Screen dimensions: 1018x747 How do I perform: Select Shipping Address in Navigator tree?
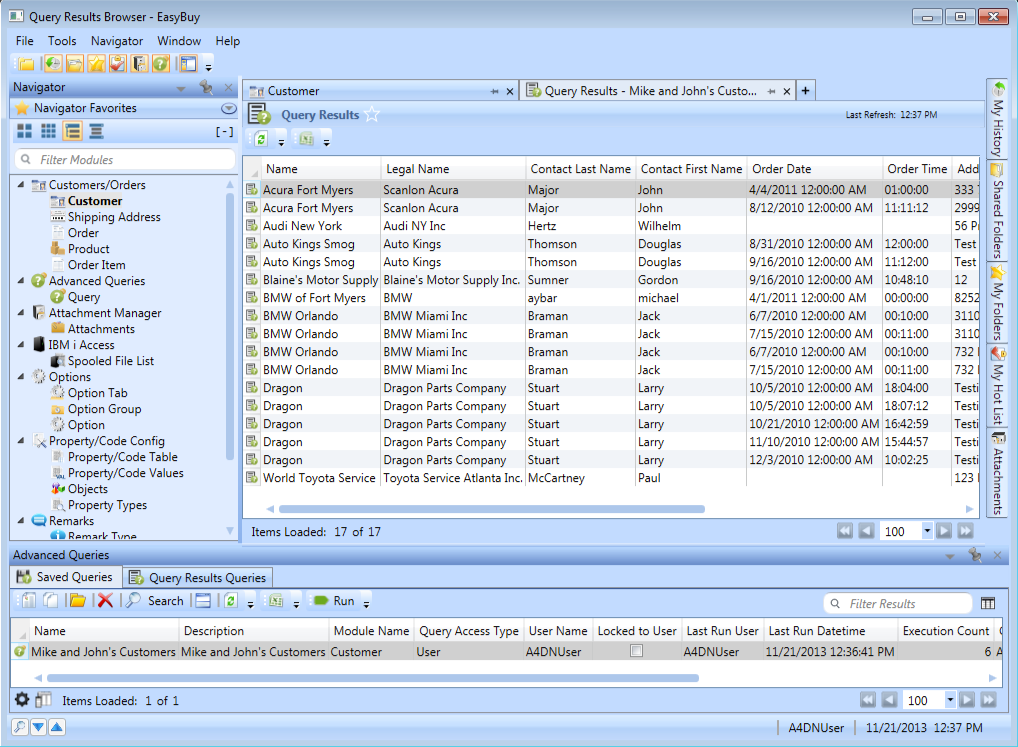pos(114,217)
